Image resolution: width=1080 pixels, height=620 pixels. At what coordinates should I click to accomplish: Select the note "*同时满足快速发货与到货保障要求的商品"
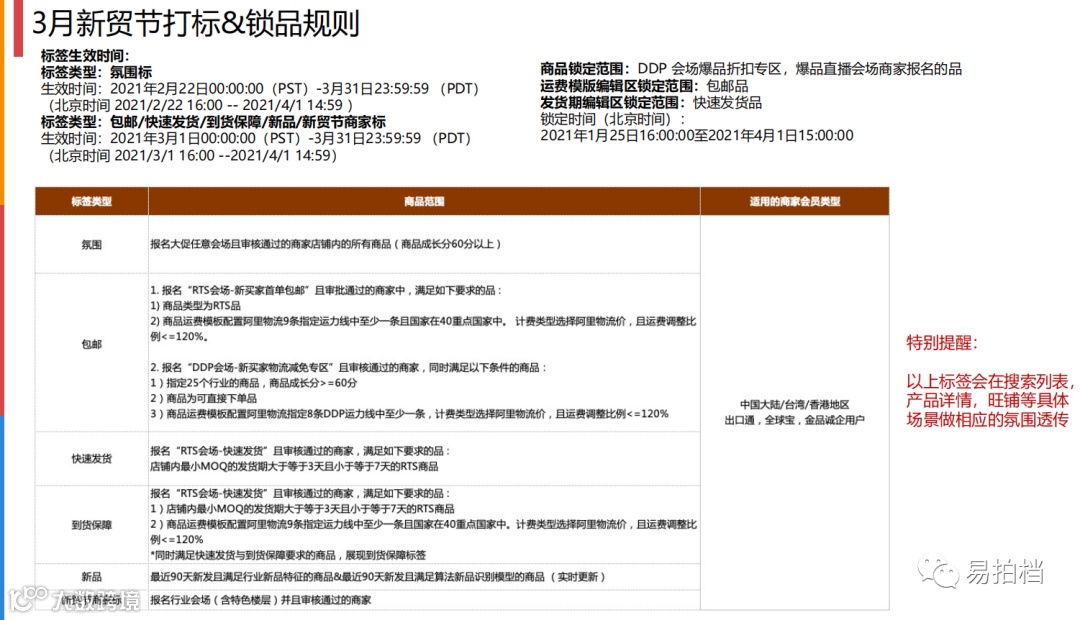click(x=288, y=555)
